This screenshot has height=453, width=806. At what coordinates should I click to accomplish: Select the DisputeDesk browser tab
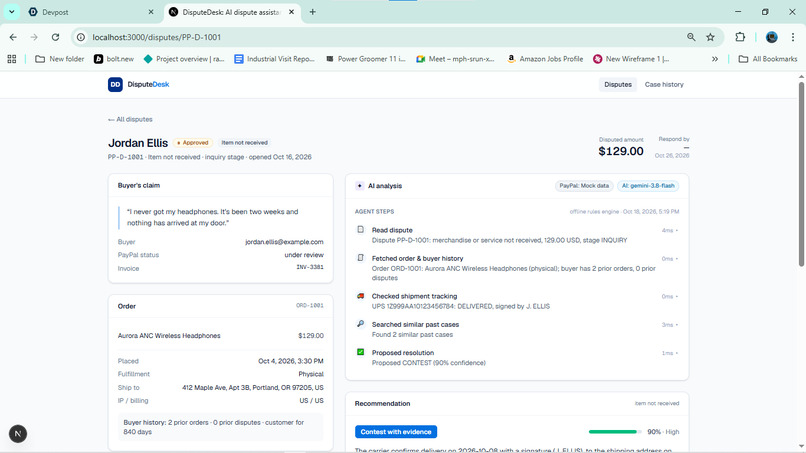coord(231,12)
